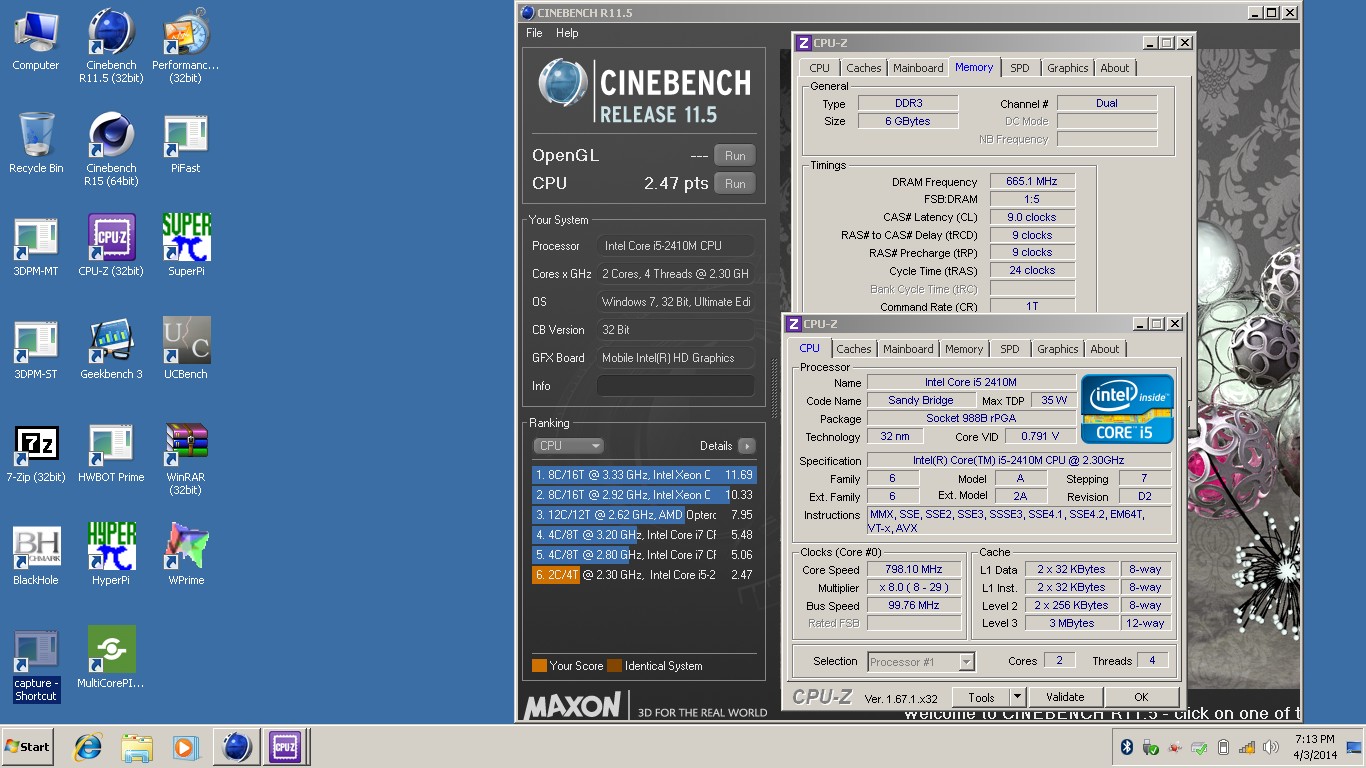Open CPU-Z (32bit) desktop shortcut
Screen dimensions: 1366x768
[x=112, y=246]
